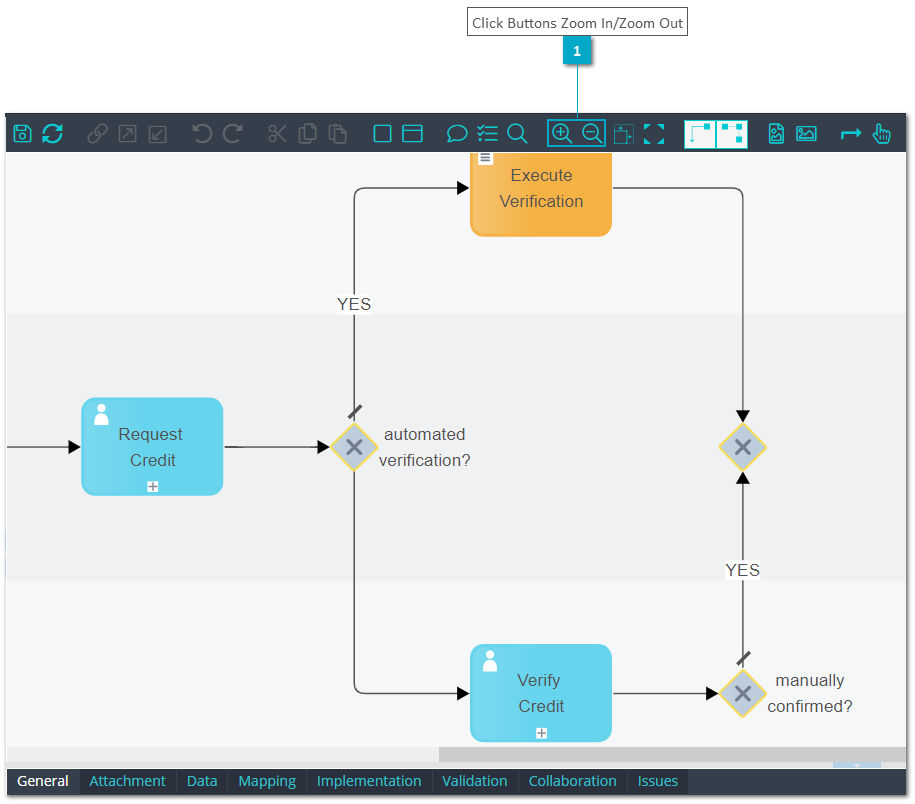Toggle the three-node layout button
This screenshot has width=915, height=804.
[x=732, y=134]
